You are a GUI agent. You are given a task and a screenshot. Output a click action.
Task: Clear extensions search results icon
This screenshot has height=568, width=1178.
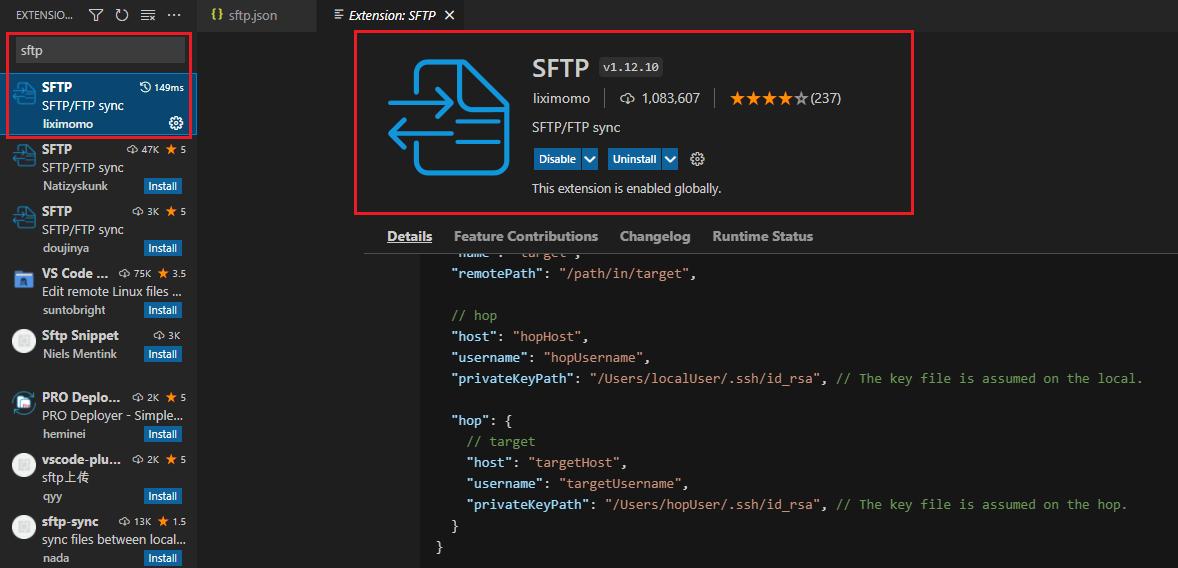tap(147, 15)
